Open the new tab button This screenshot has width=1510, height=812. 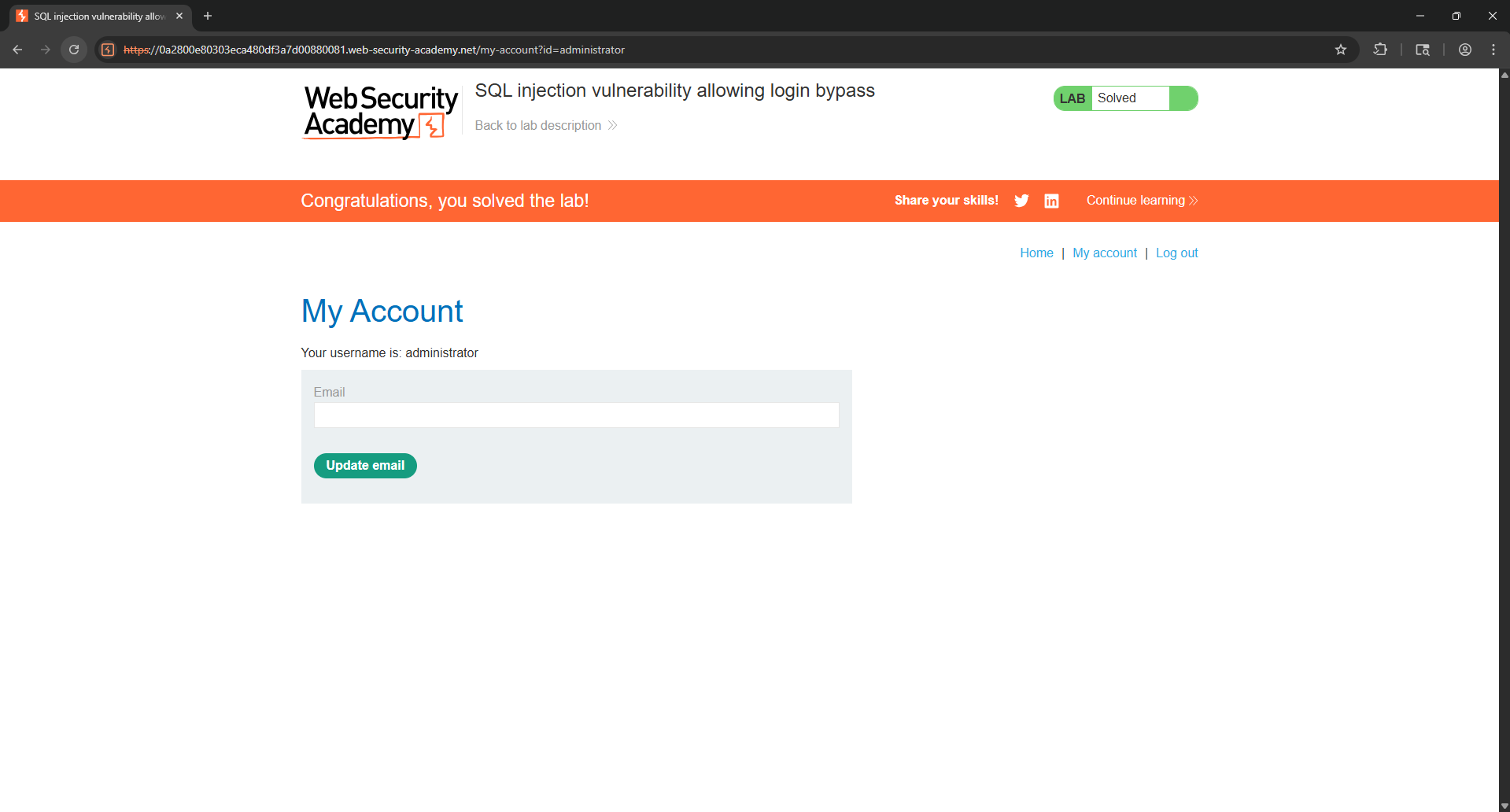(207, 16)
